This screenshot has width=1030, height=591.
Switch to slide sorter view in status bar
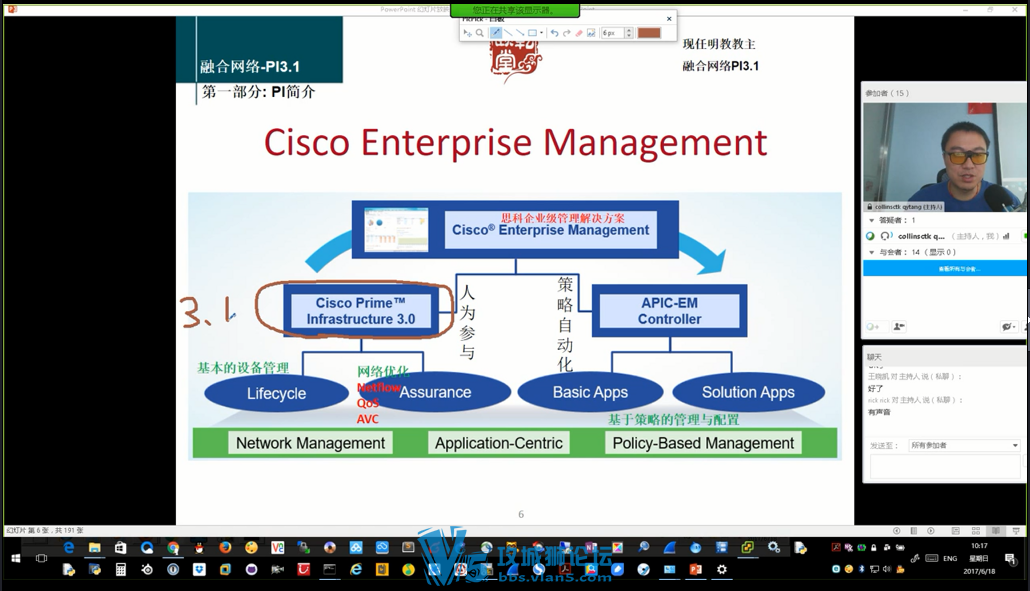(975, 531)
